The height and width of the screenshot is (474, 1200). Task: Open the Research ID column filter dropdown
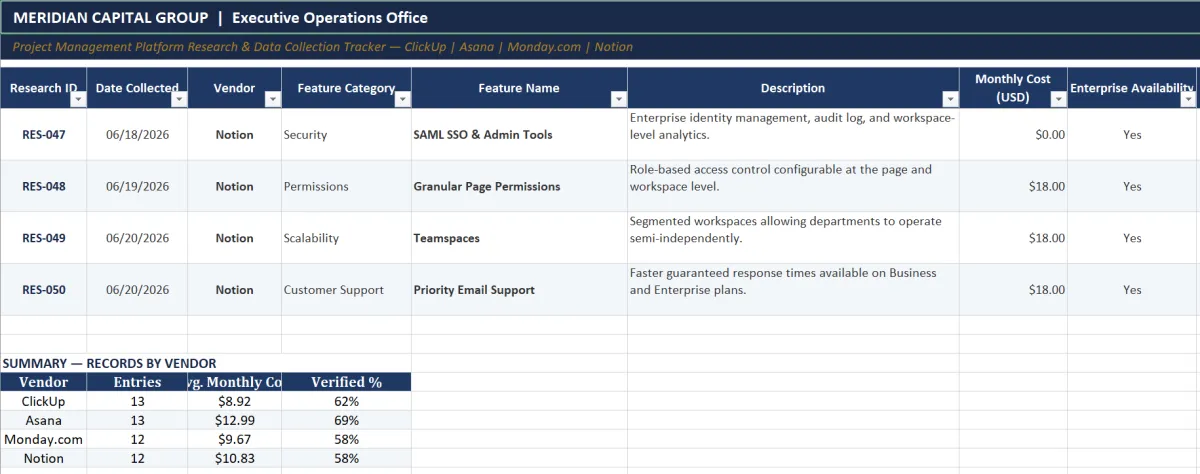(79, 99)
